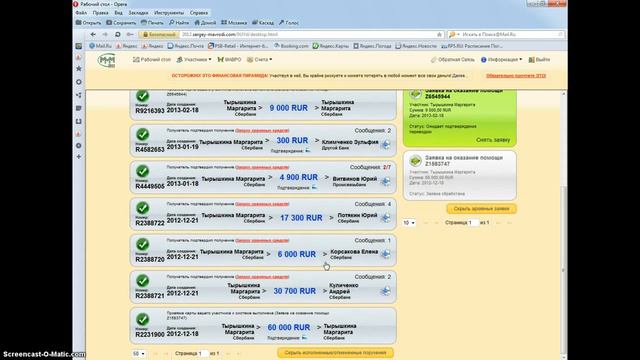This screenshot has height=360, width=640.
Task: Open the Яндекс.Новости bookmark
Action: pyautogui.click(x=416, y=46)
